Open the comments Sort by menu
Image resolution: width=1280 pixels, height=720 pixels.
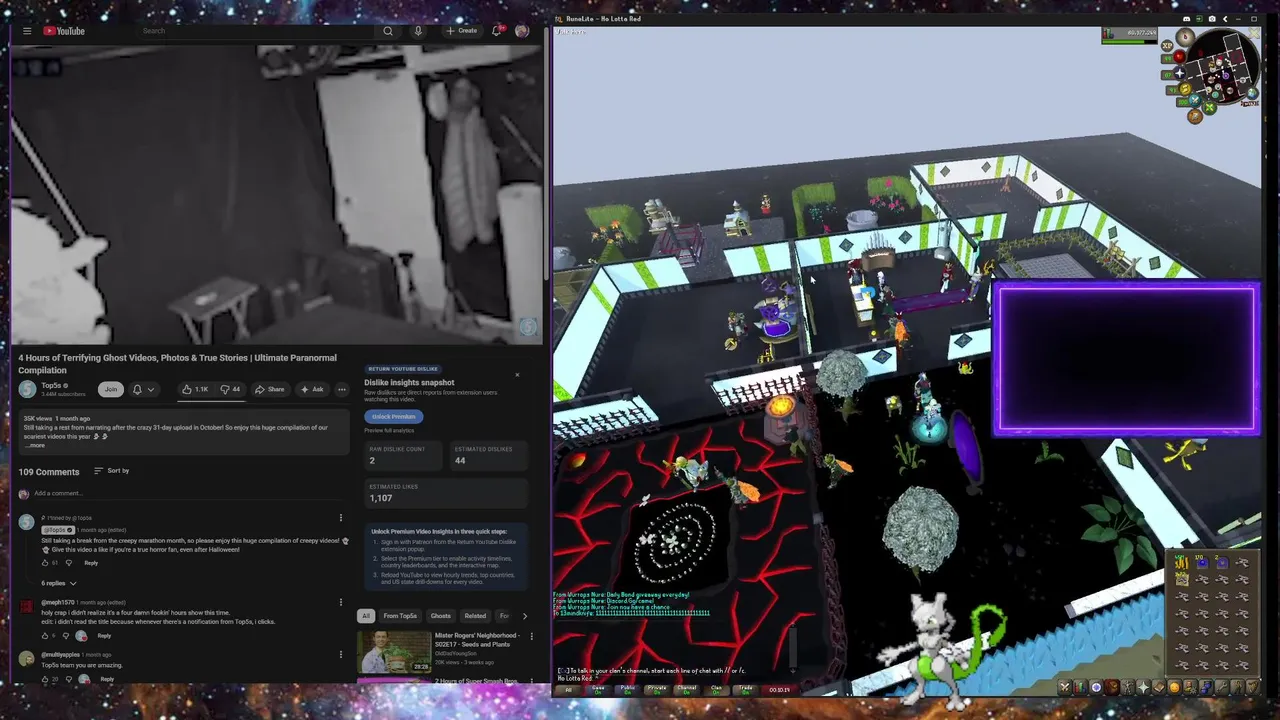point(112,471)
